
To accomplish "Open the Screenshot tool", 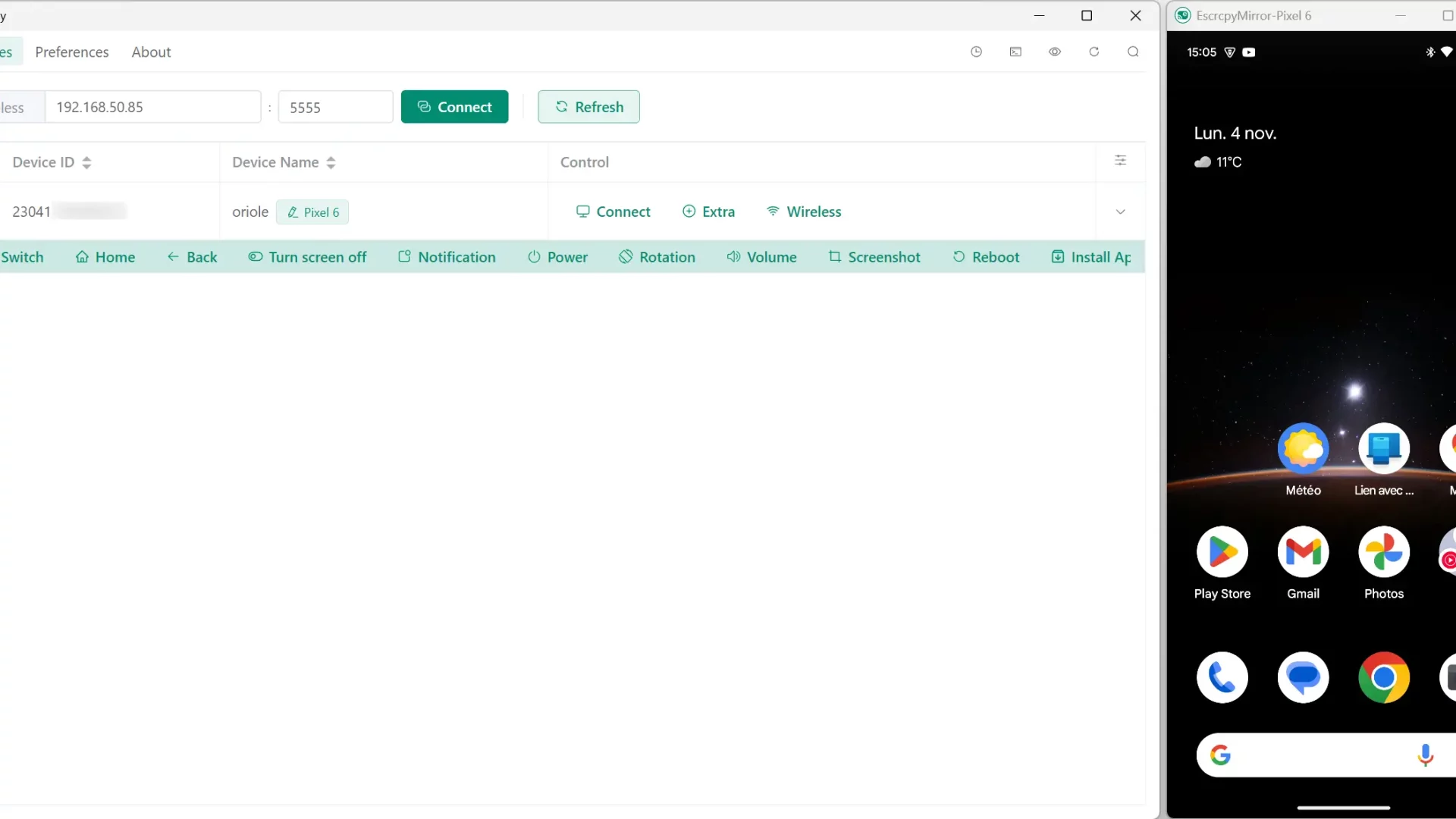I will (875, 257).
